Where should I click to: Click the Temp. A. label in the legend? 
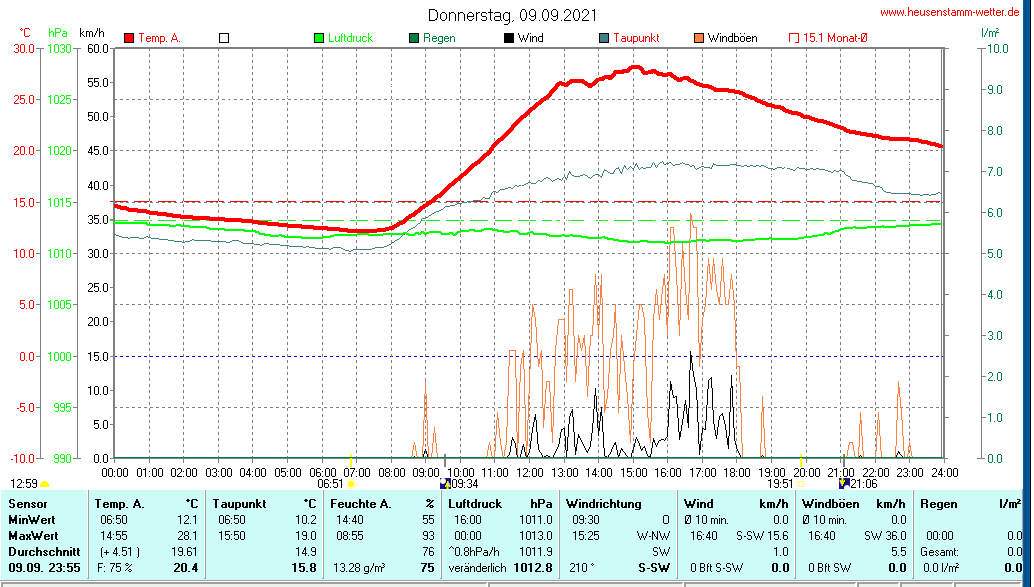click(x=160, y=38)
